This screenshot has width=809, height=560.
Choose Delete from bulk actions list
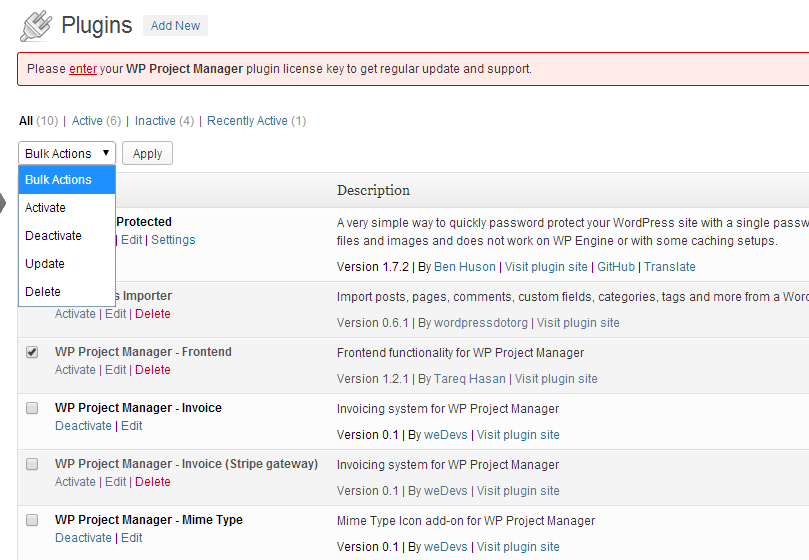click(x=67, y=292)
